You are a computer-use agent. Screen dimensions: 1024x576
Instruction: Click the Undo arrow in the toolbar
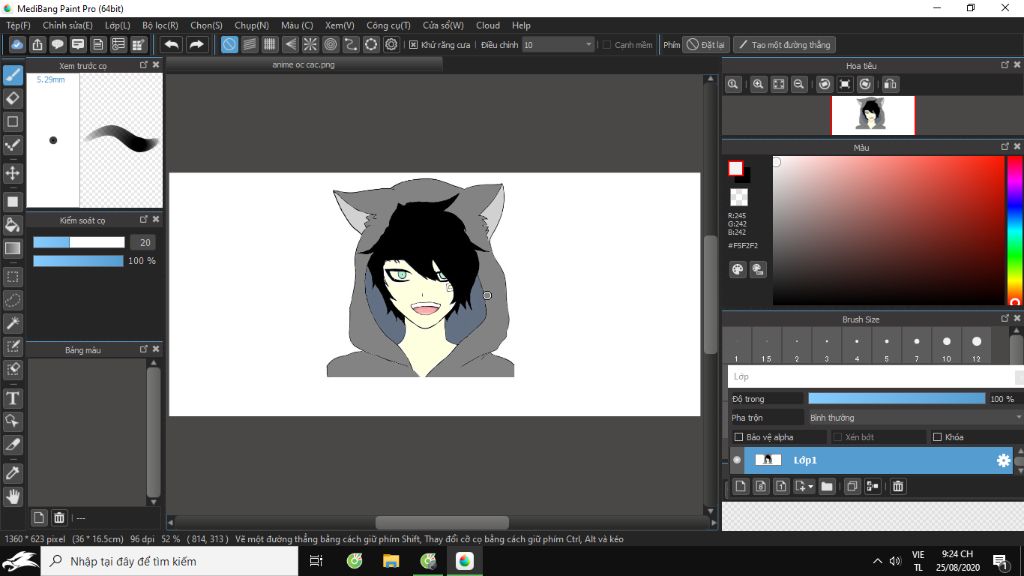coord(172,45)
